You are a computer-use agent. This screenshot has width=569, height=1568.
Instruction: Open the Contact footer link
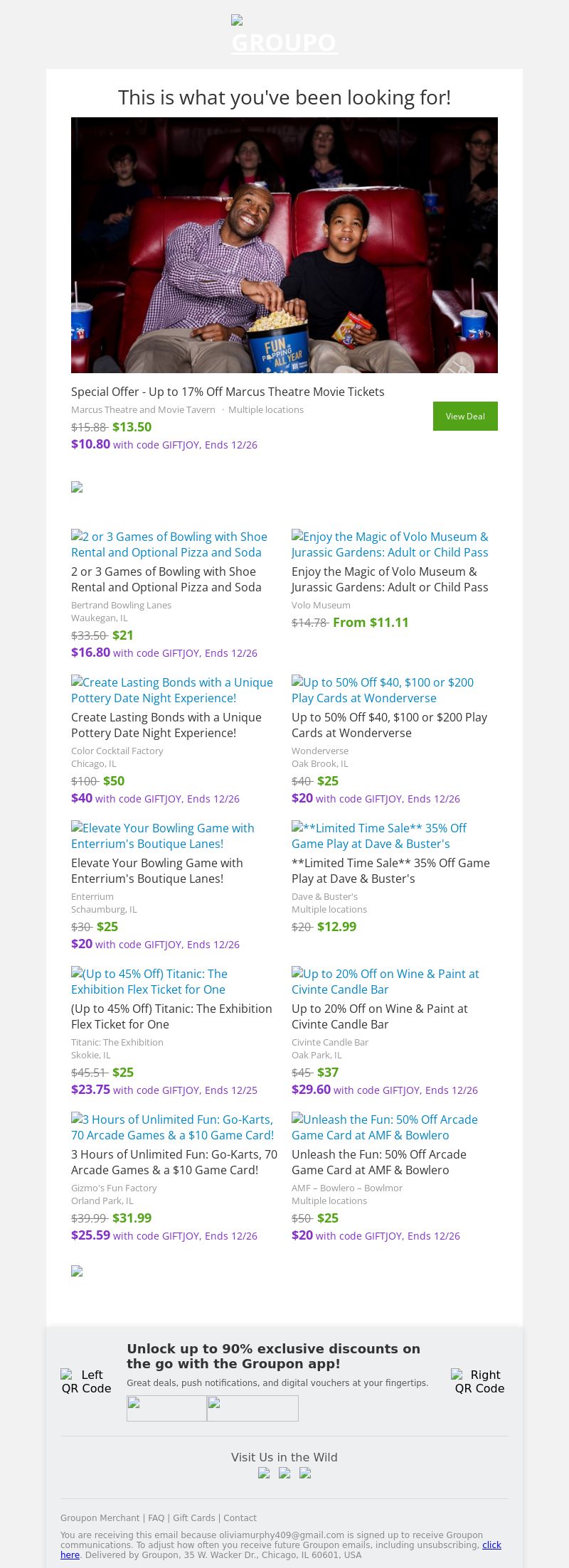point(240,1518)
